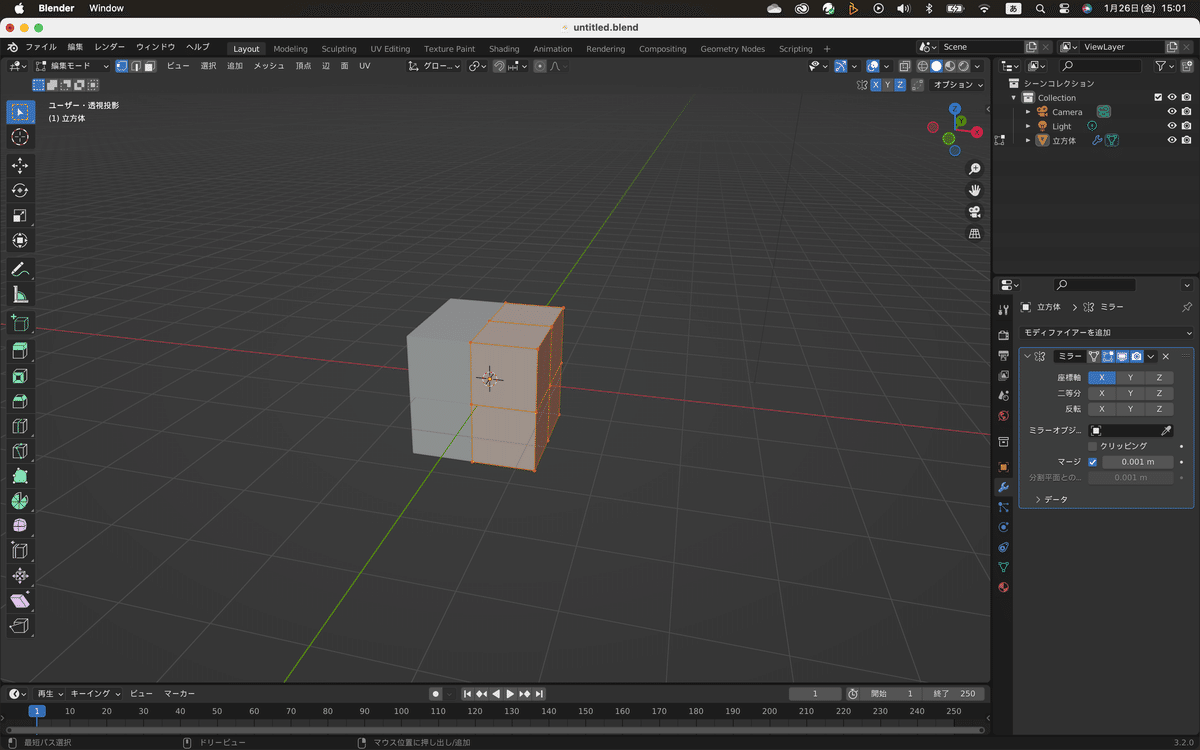Remove the Mirror modifier
The width and height of the screenshot is (1200, 750).
coord(1166,356)
